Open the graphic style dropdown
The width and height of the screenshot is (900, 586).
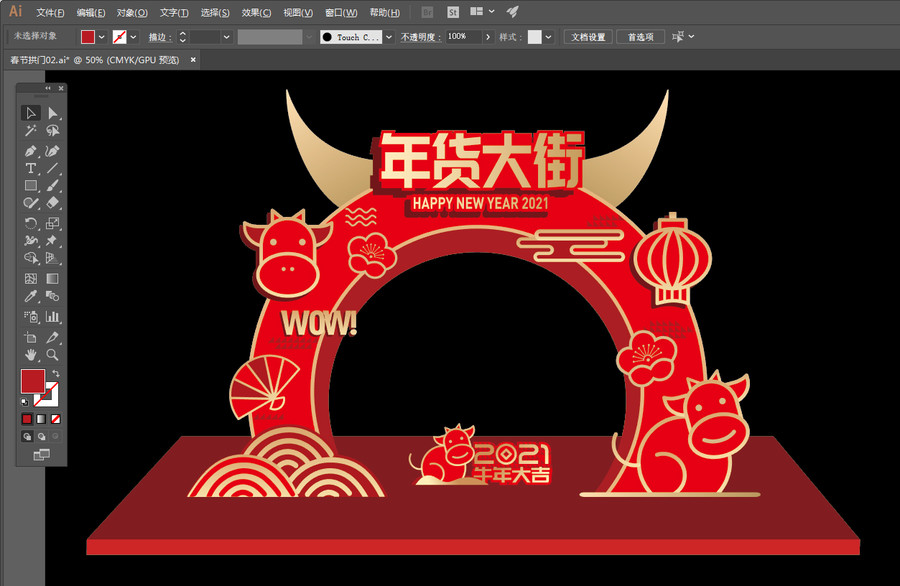point(549,37)
